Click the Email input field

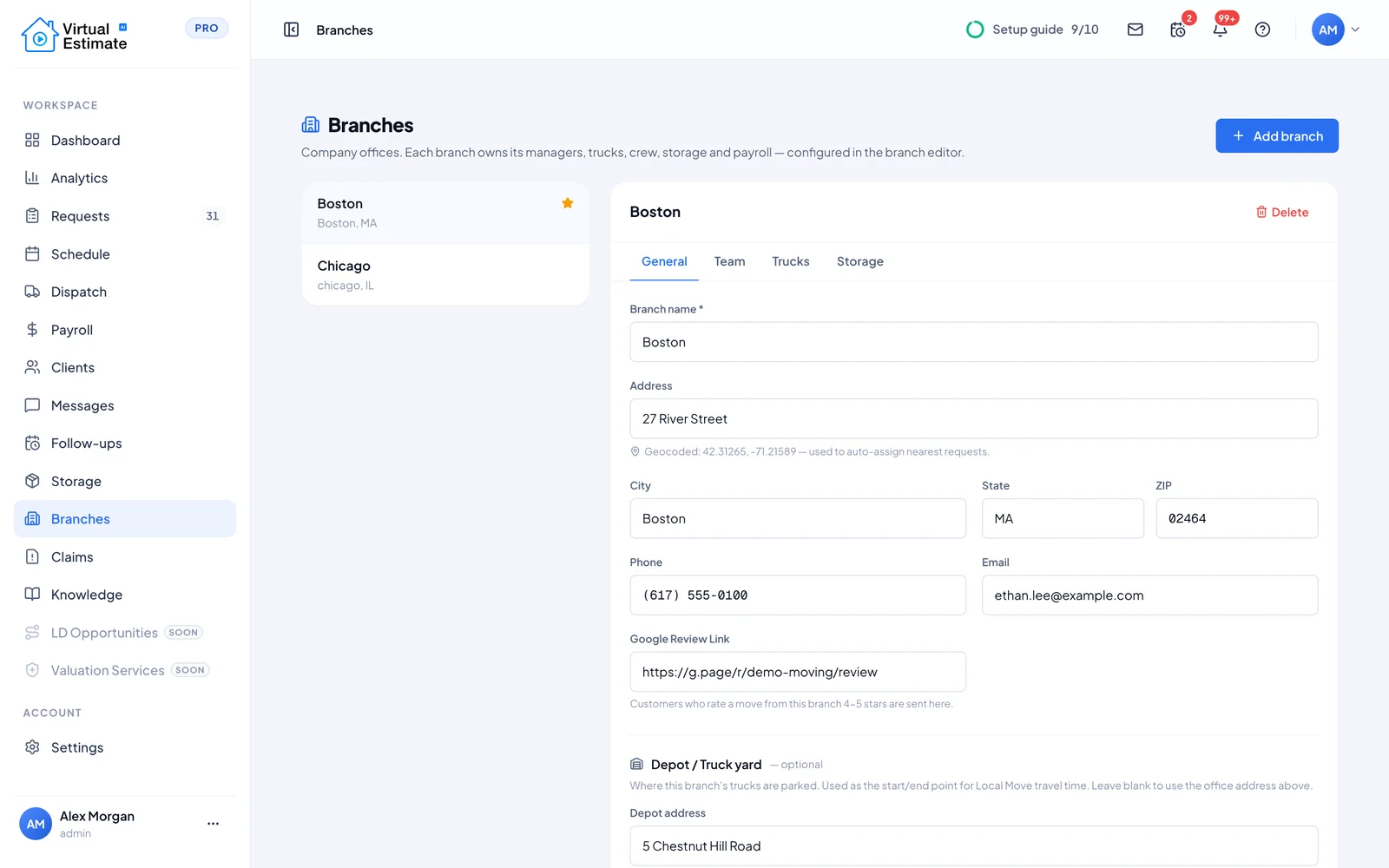tap(1150, 595)
